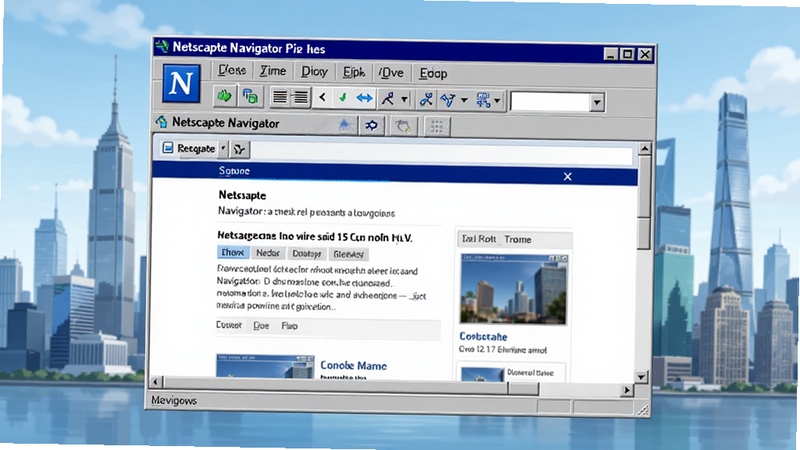
Task: Open dropdown arrow beside blue grid icon
Action: tap(497, 101)
